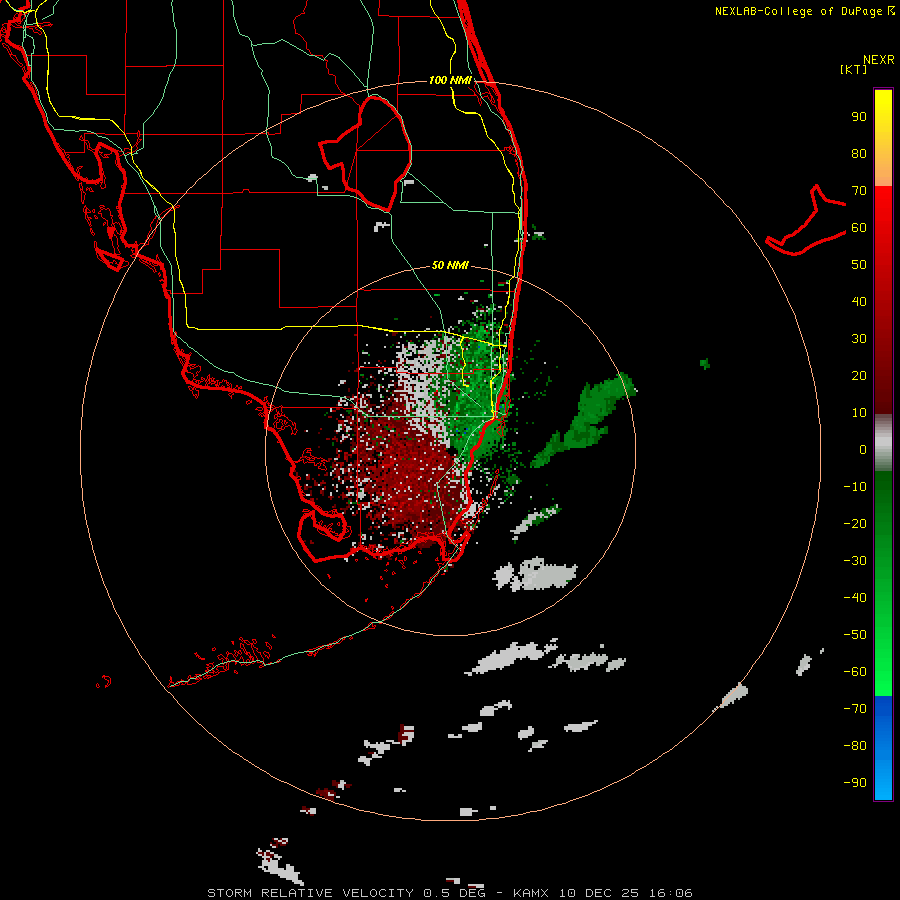The height and width of the screenshot is (900, 900).
Task: Click the KT units label above the color scale
Action: pos(854,69)
